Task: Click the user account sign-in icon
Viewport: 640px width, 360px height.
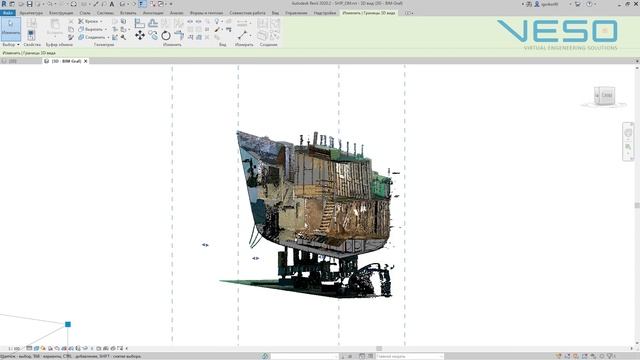Action: (537, 4)
